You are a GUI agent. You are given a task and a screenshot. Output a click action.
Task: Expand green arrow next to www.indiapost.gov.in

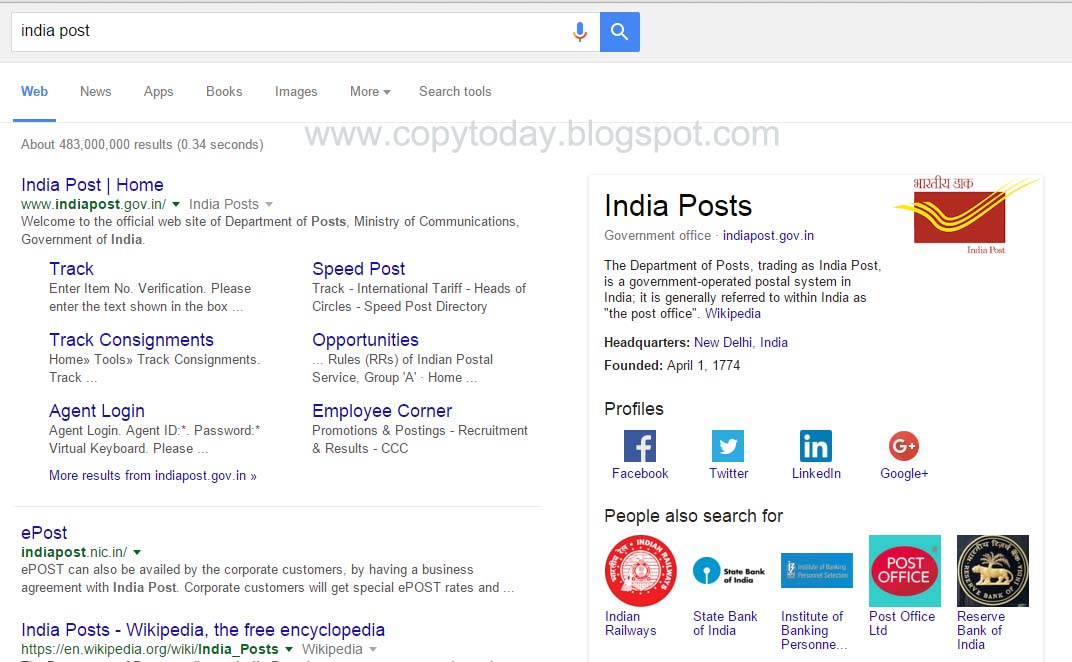tap(176, 204)
